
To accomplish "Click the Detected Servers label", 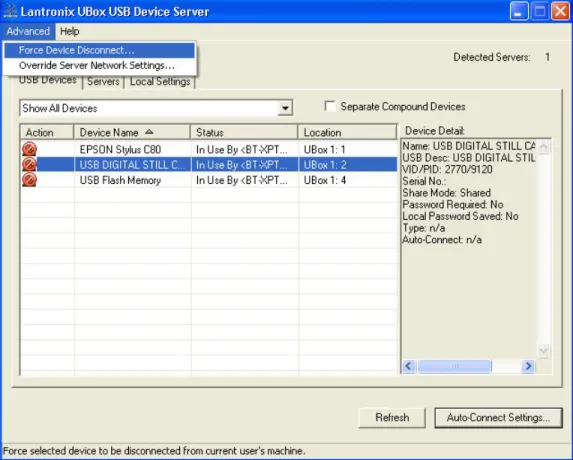I will point(492,57).
